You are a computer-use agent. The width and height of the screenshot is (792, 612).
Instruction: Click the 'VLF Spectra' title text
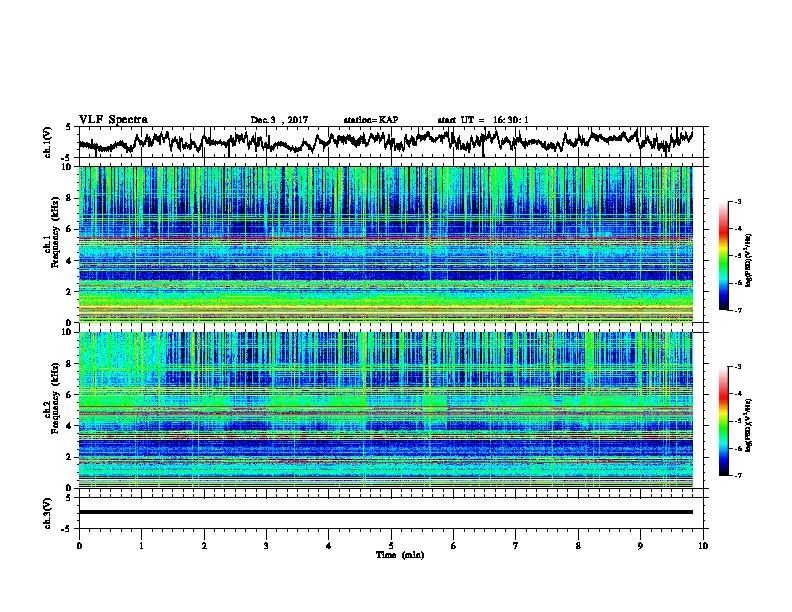(113, 120)
